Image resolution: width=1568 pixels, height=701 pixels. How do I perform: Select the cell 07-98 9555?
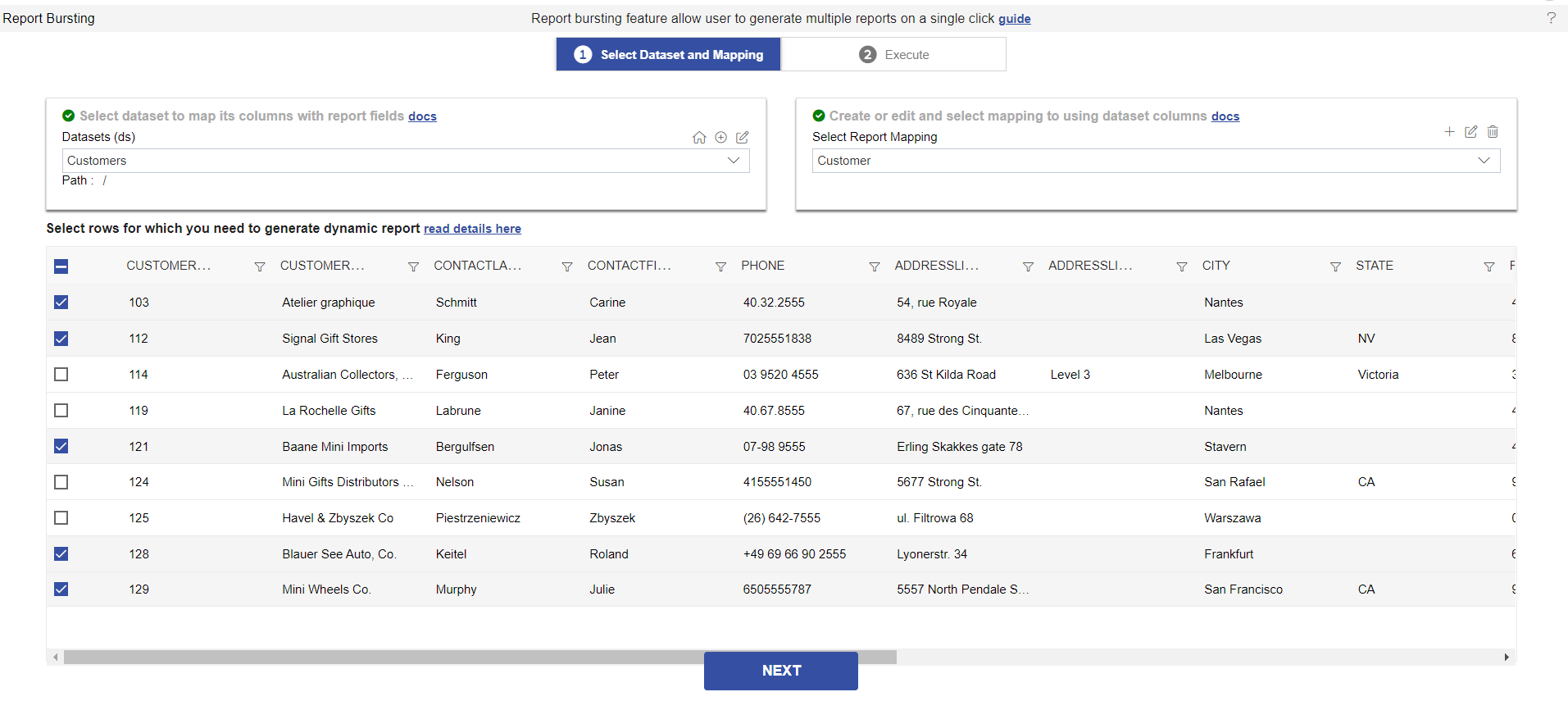pyautogui.click(x=775, y=447)
